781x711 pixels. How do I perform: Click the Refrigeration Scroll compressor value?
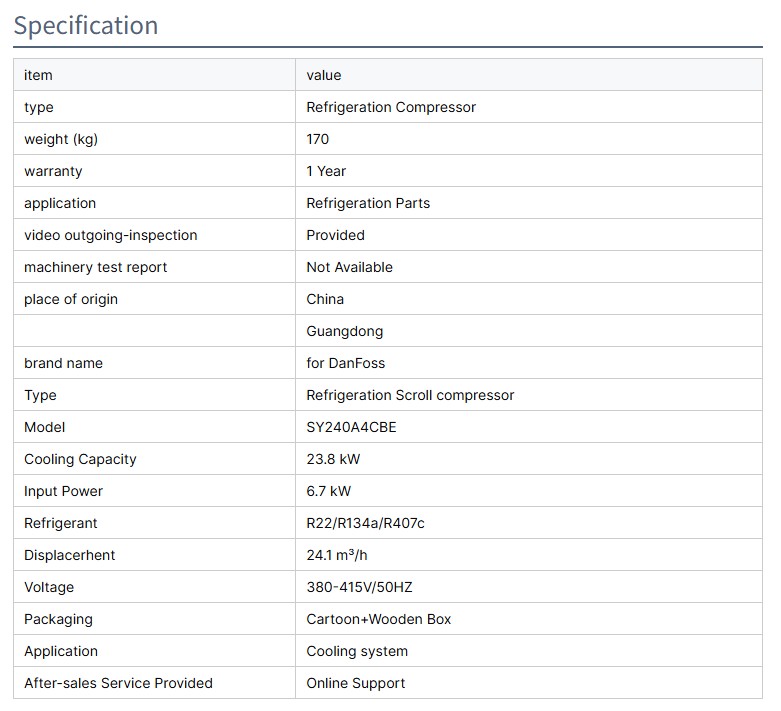pos(410,395)
